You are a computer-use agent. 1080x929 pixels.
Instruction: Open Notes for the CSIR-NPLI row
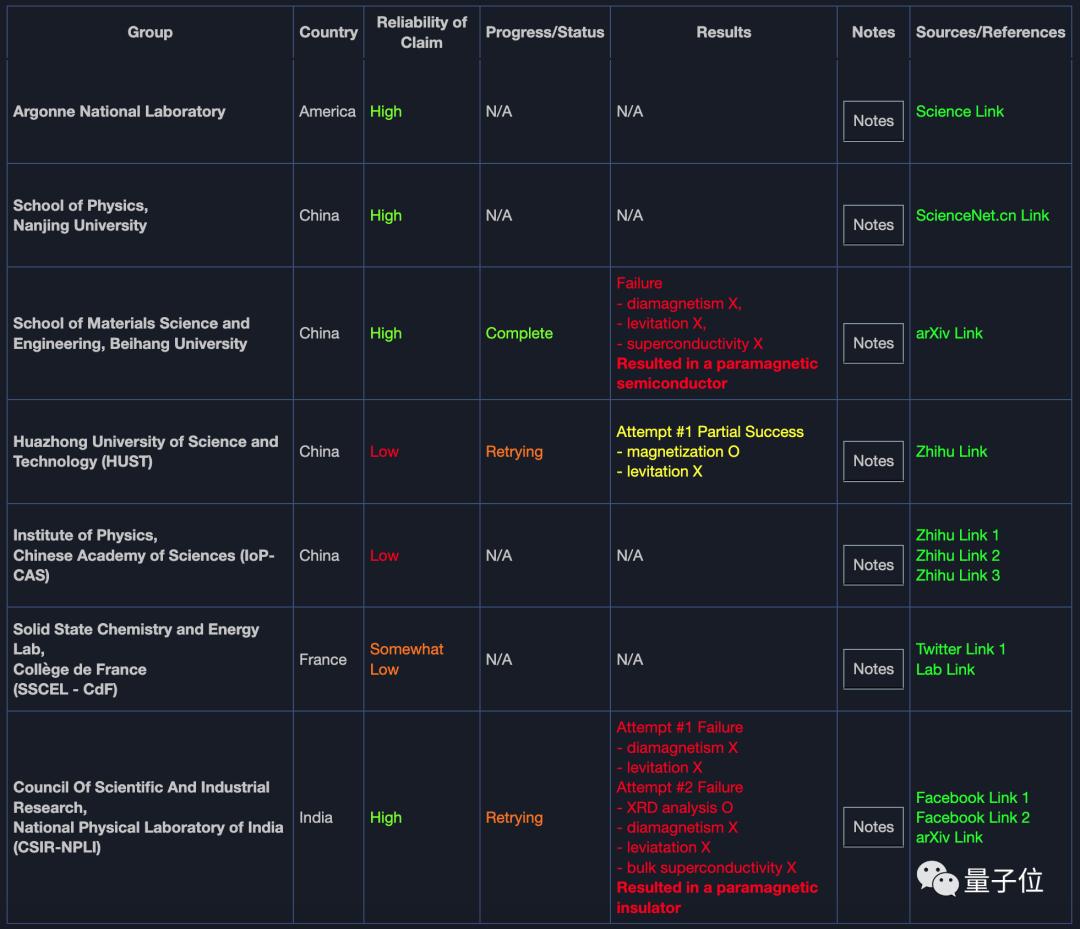click(873, 827)
